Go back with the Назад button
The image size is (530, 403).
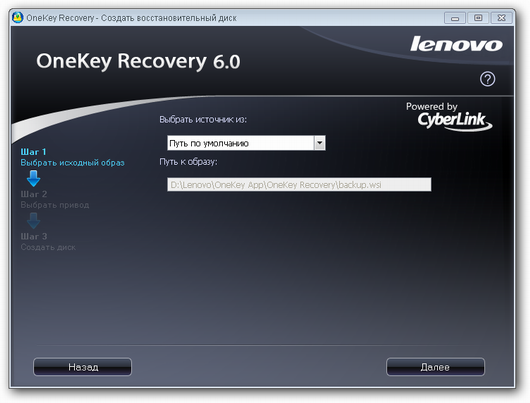(x=82, y=367)
